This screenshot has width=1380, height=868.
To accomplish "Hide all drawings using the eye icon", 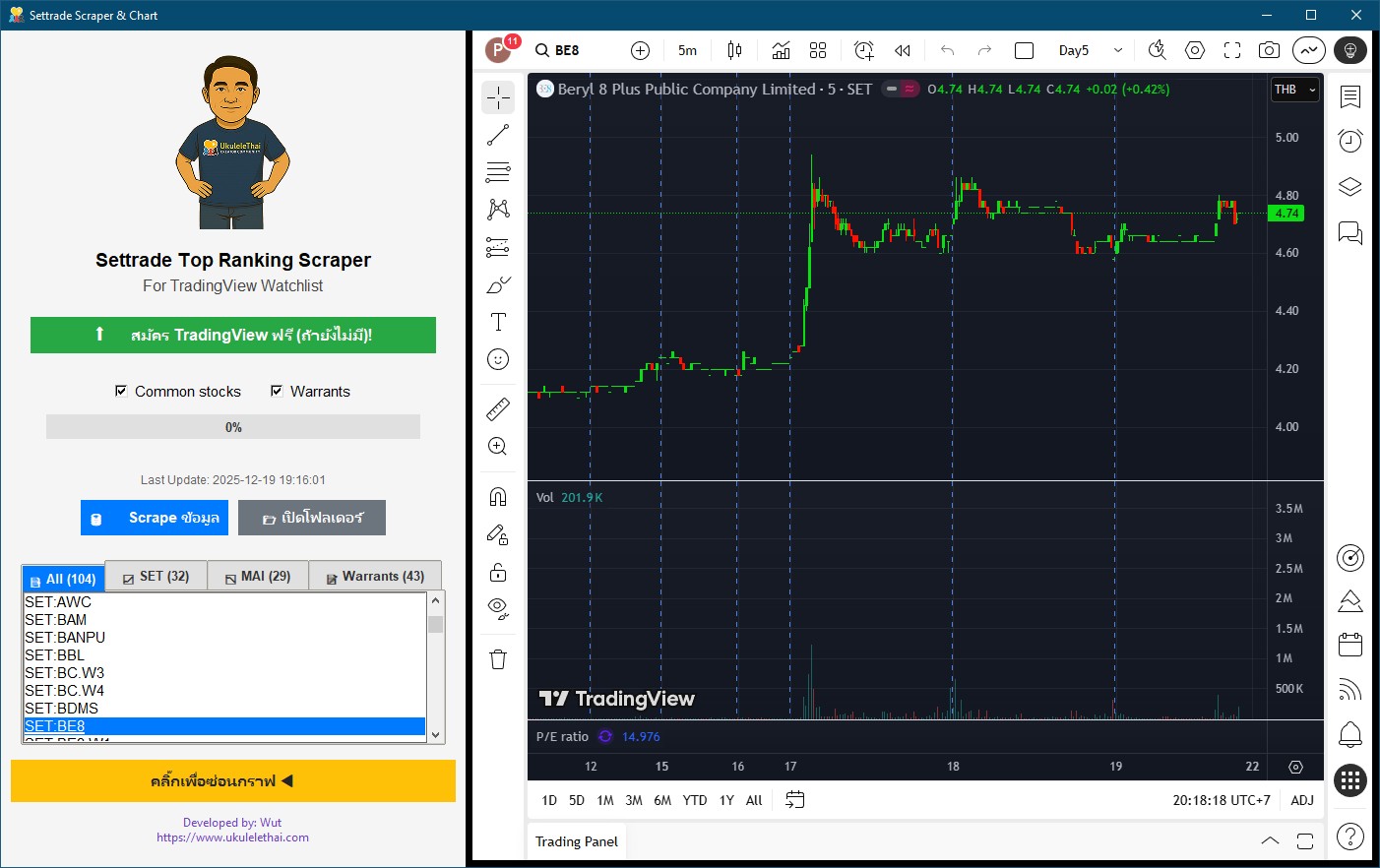I will [x=497, y=606].
